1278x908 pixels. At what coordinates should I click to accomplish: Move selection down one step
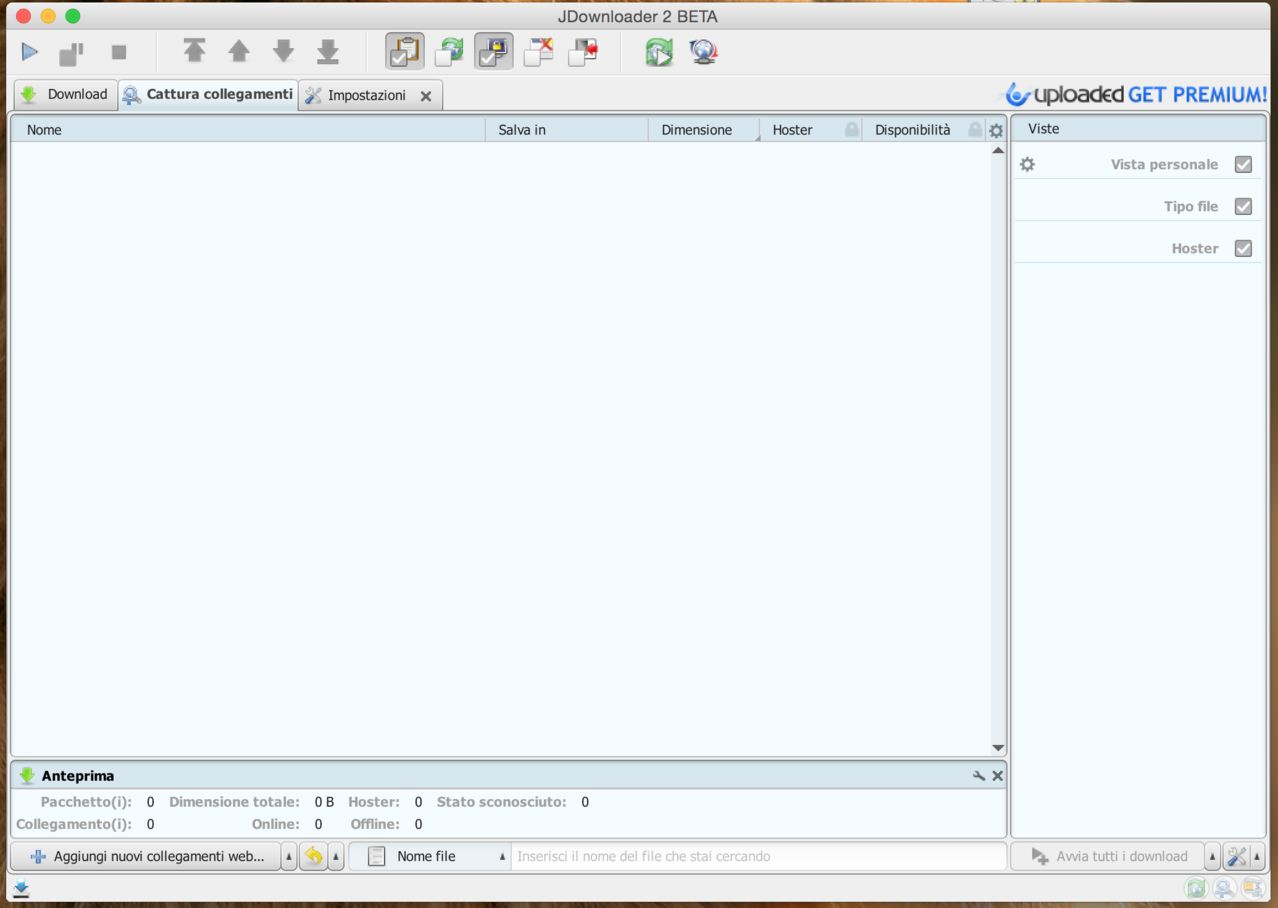[284, 51]
